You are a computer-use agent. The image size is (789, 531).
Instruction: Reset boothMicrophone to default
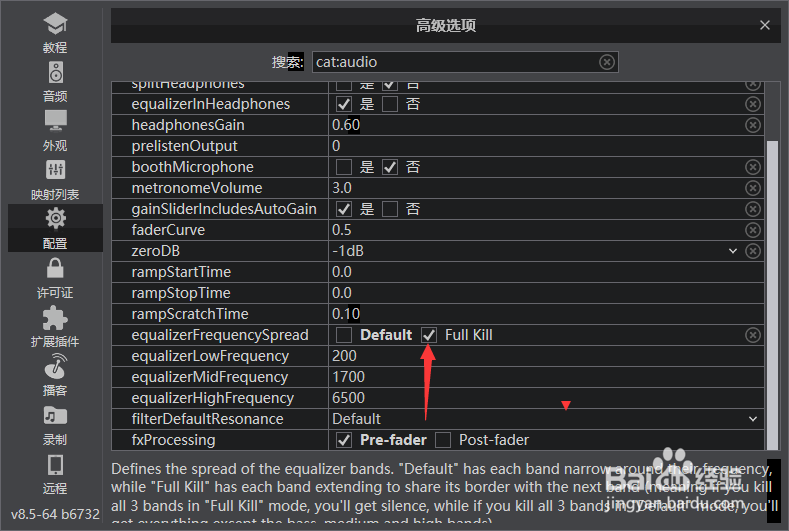[x=753, y=167]
